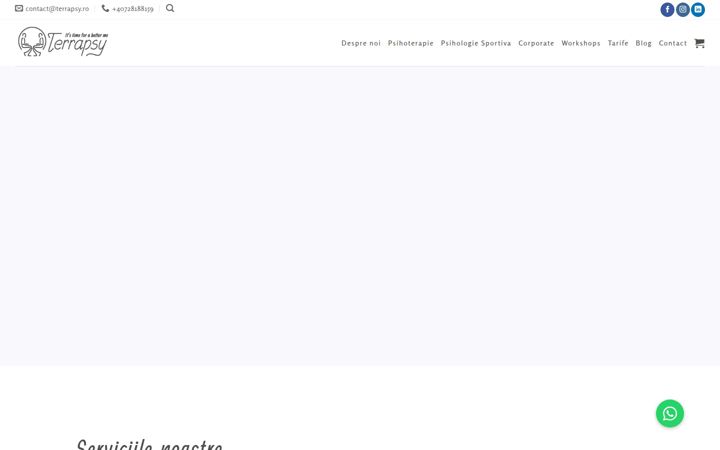Go to the Blog page
Screen dimensions: 720x450
[643, 43]
